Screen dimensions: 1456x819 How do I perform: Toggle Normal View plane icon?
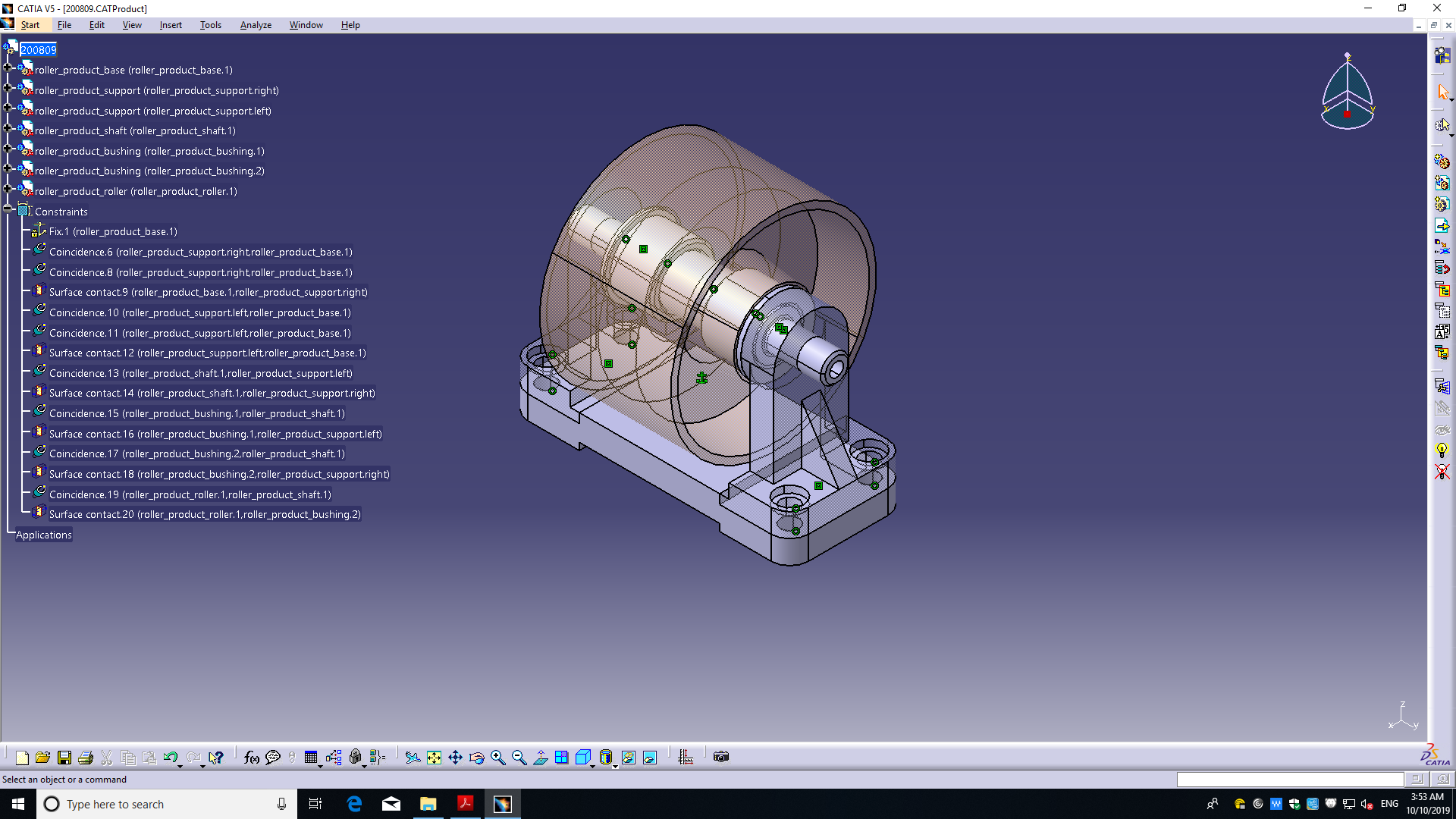[541, 758]
